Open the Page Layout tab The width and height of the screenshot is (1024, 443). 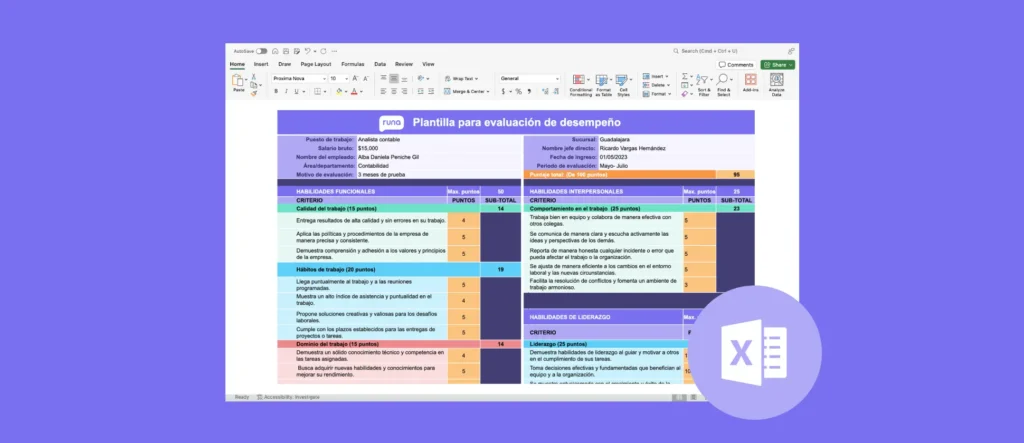316,64
